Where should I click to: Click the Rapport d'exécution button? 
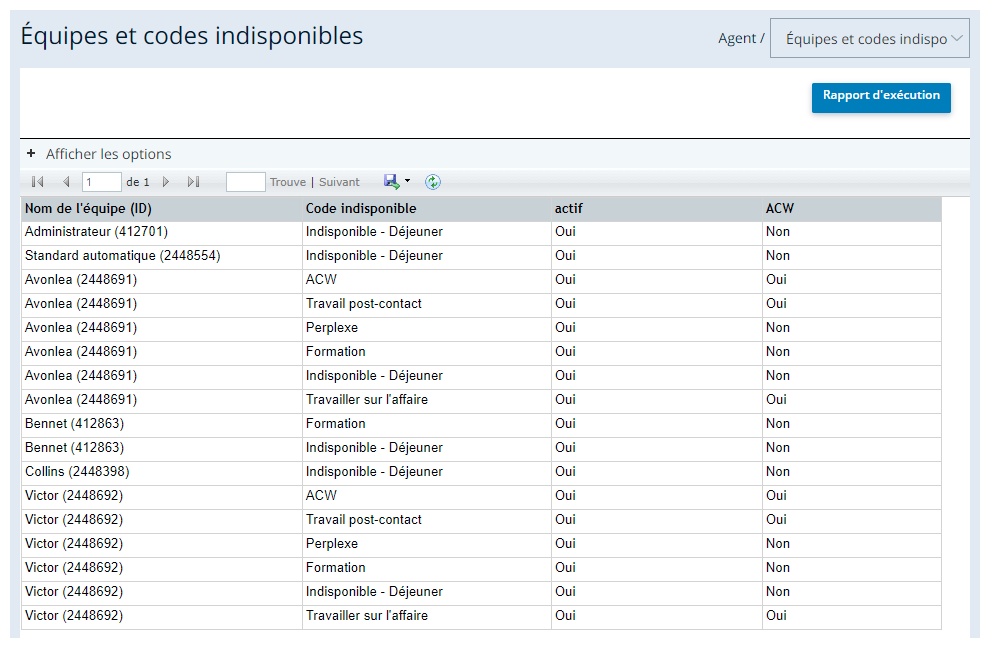(881, 97)
